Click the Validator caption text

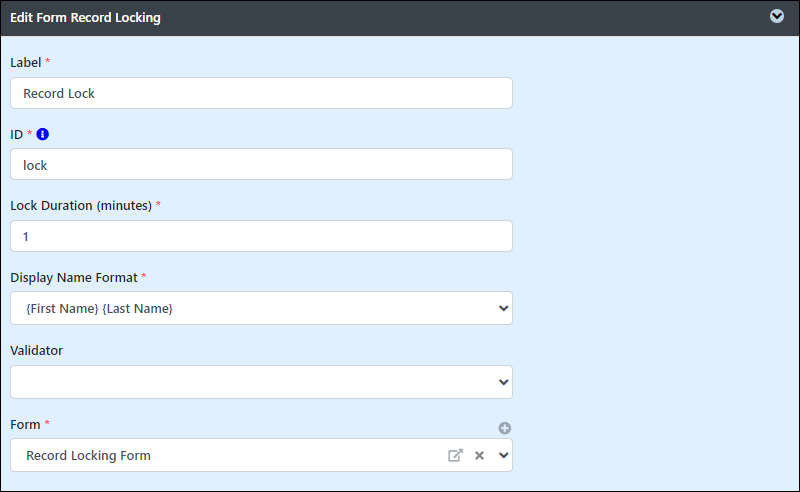(37, 351)
